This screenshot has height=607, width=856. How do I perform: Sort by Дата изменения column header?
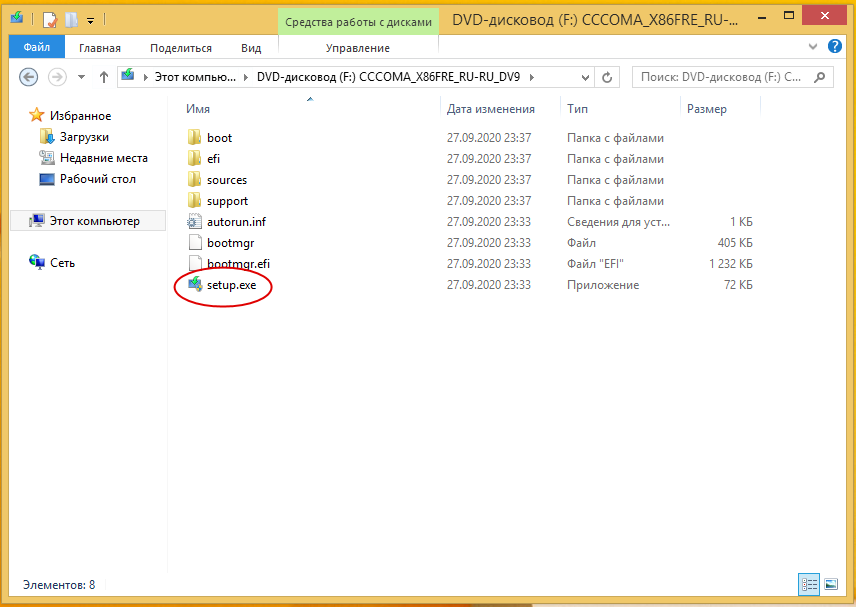490,109
